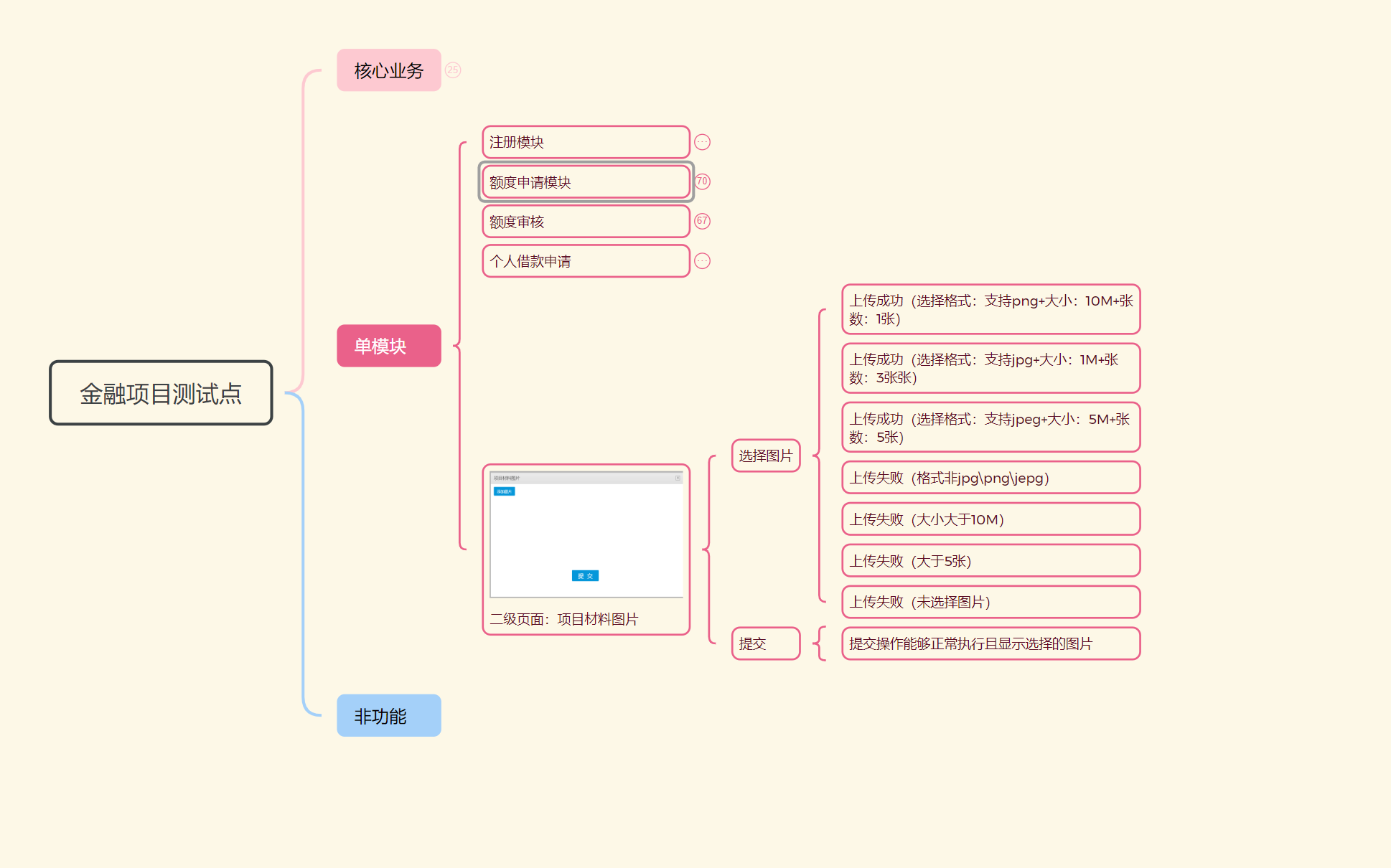
Task: Expand the 核心业务 node's 25 badge
Action: 452,70
